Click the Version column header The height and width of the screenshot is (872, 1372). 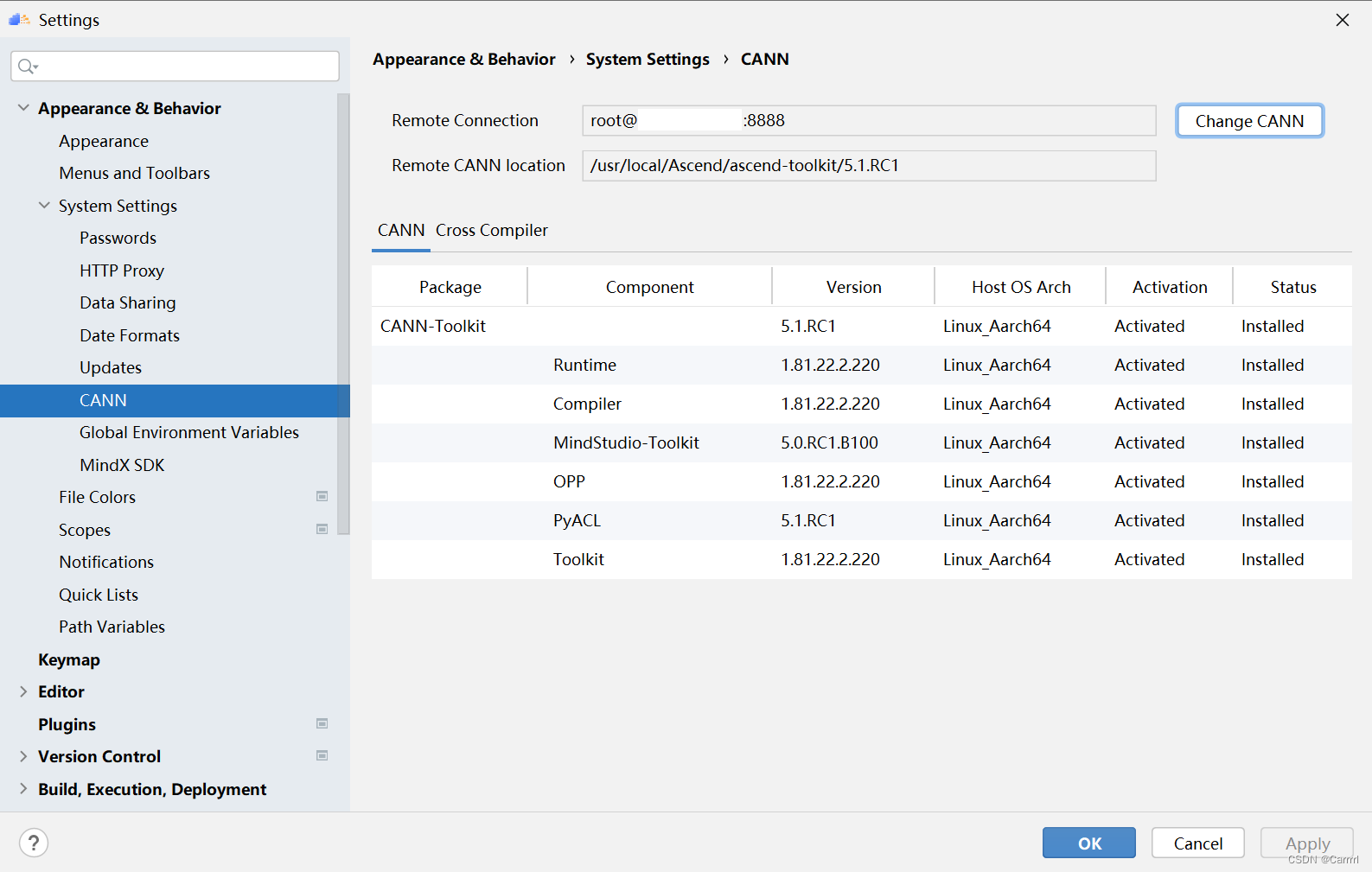(853, 287)
